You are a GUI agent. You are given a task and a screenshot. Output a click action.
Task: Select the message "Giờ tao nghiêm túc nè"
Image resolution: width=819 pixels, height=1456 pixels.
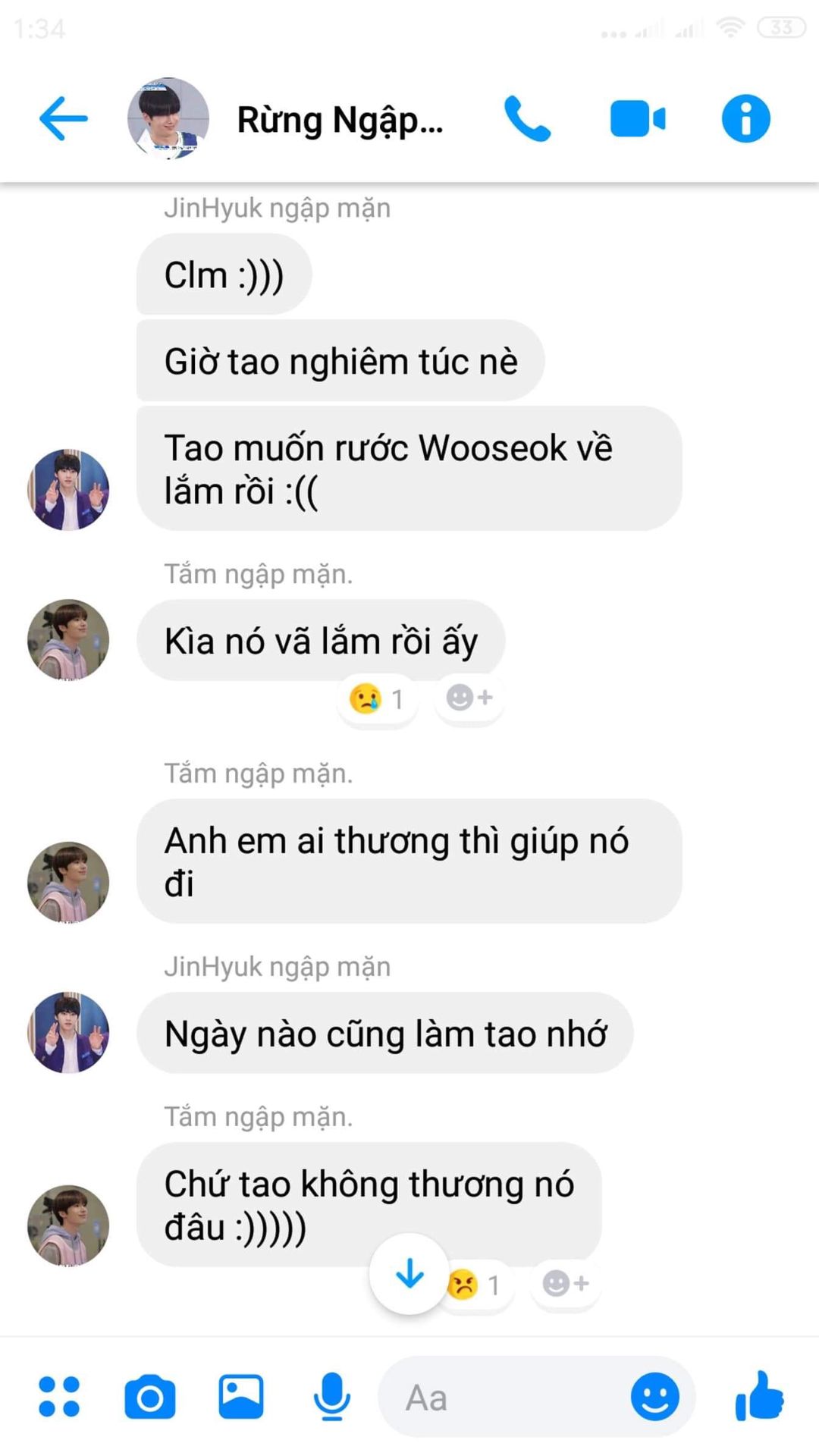click(340, 361)
